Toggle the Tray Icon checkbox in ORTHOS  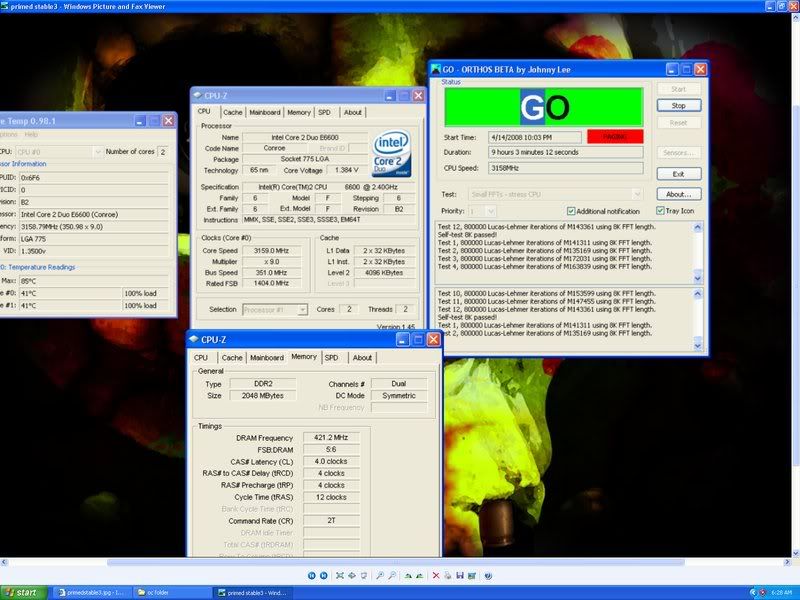(x=660, y=211)
